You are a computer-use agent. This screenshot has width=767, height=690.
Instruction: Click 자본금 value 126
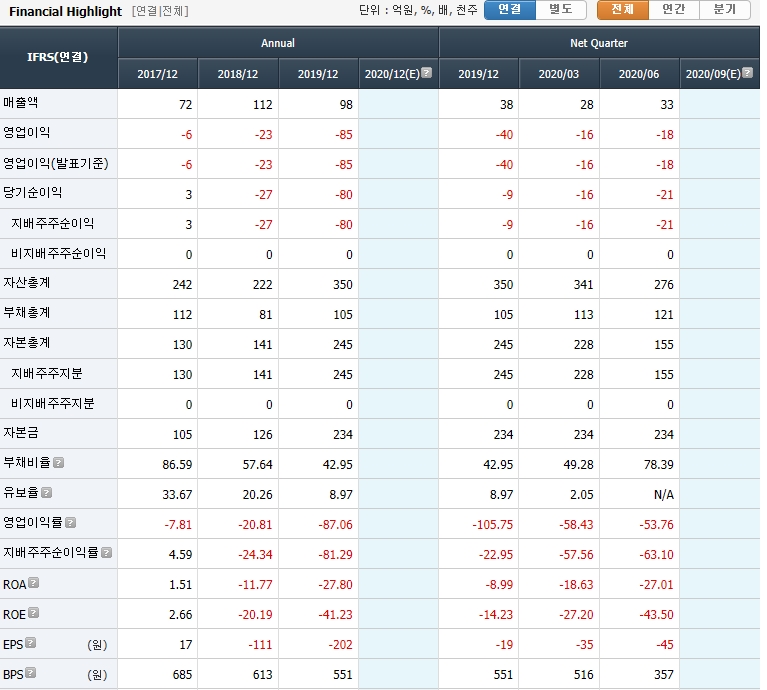(x=263, y=435)
